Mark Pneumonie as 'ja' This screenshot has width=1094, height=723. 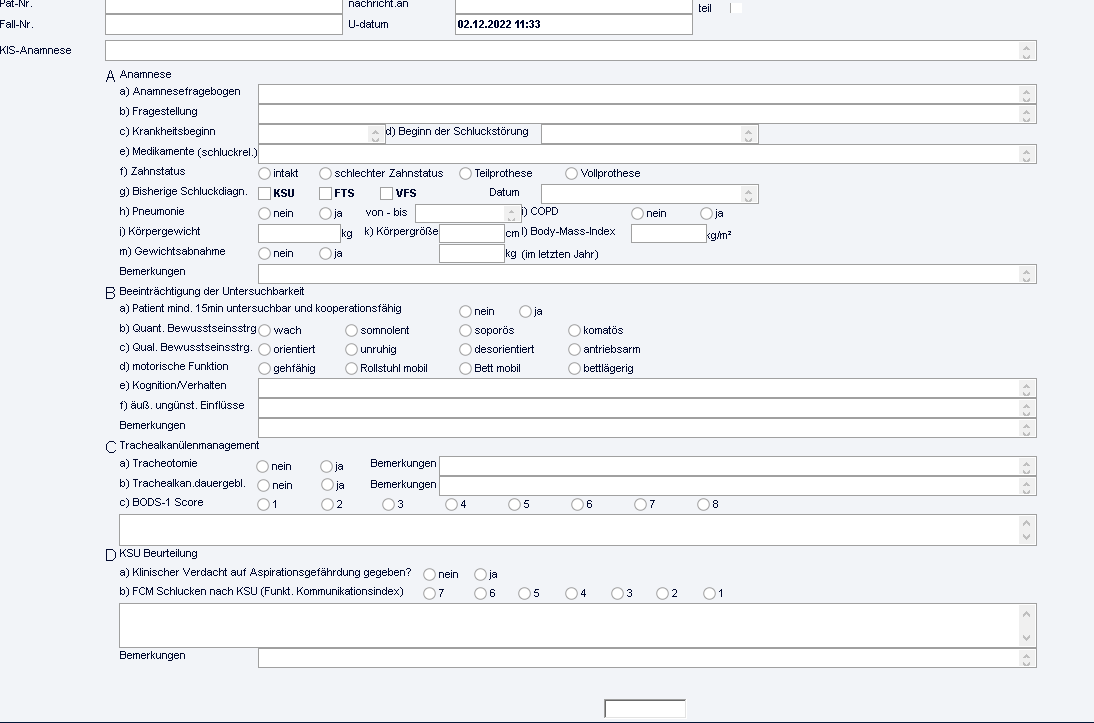(325, 214)
